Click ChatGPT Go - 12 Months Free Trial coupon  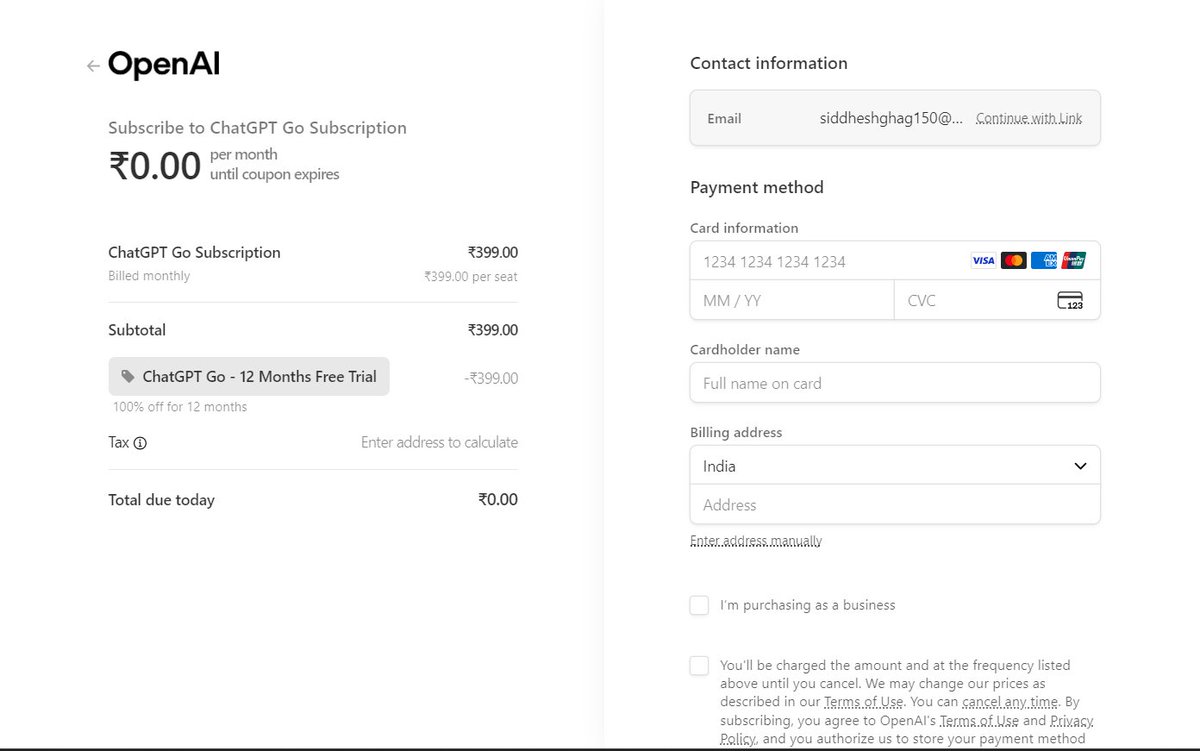[x=249, y=377]
